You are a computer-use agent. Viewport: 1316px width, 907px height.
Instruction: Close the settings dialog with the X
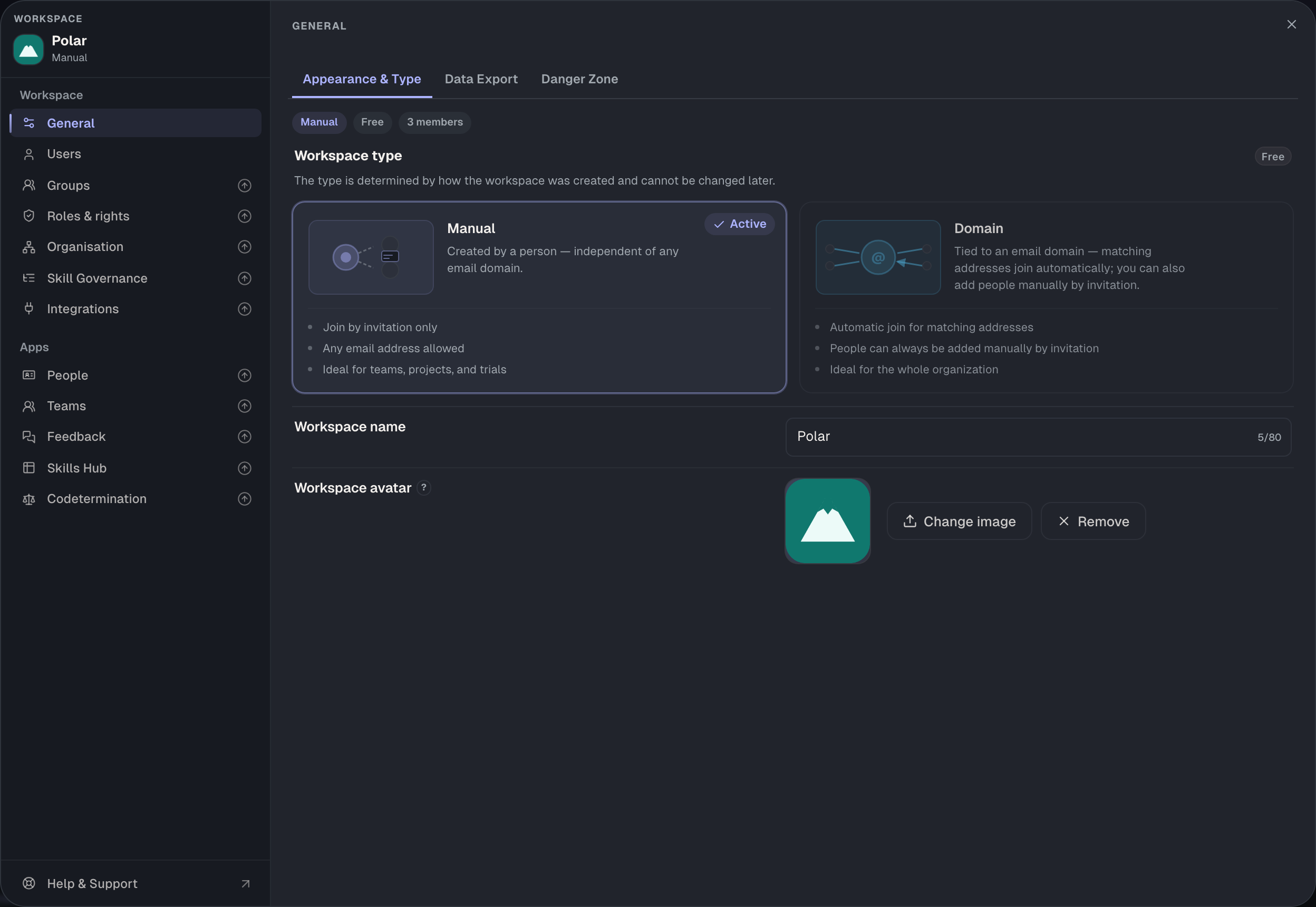[x=1292, y=24]
